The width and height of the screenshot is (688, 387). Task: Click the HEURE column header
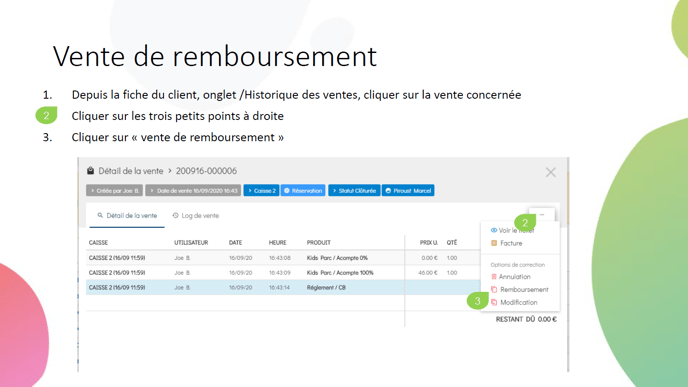point(277,243)
